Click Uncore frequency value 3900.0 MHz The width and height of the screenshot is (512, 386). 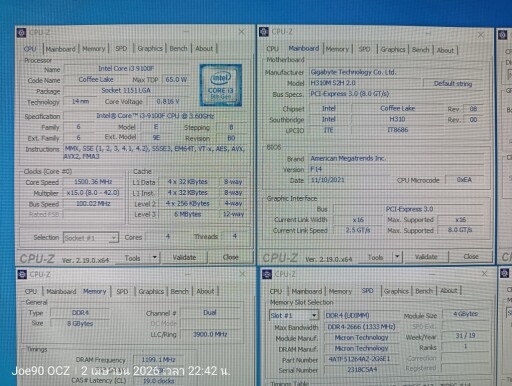pos(210,334)
